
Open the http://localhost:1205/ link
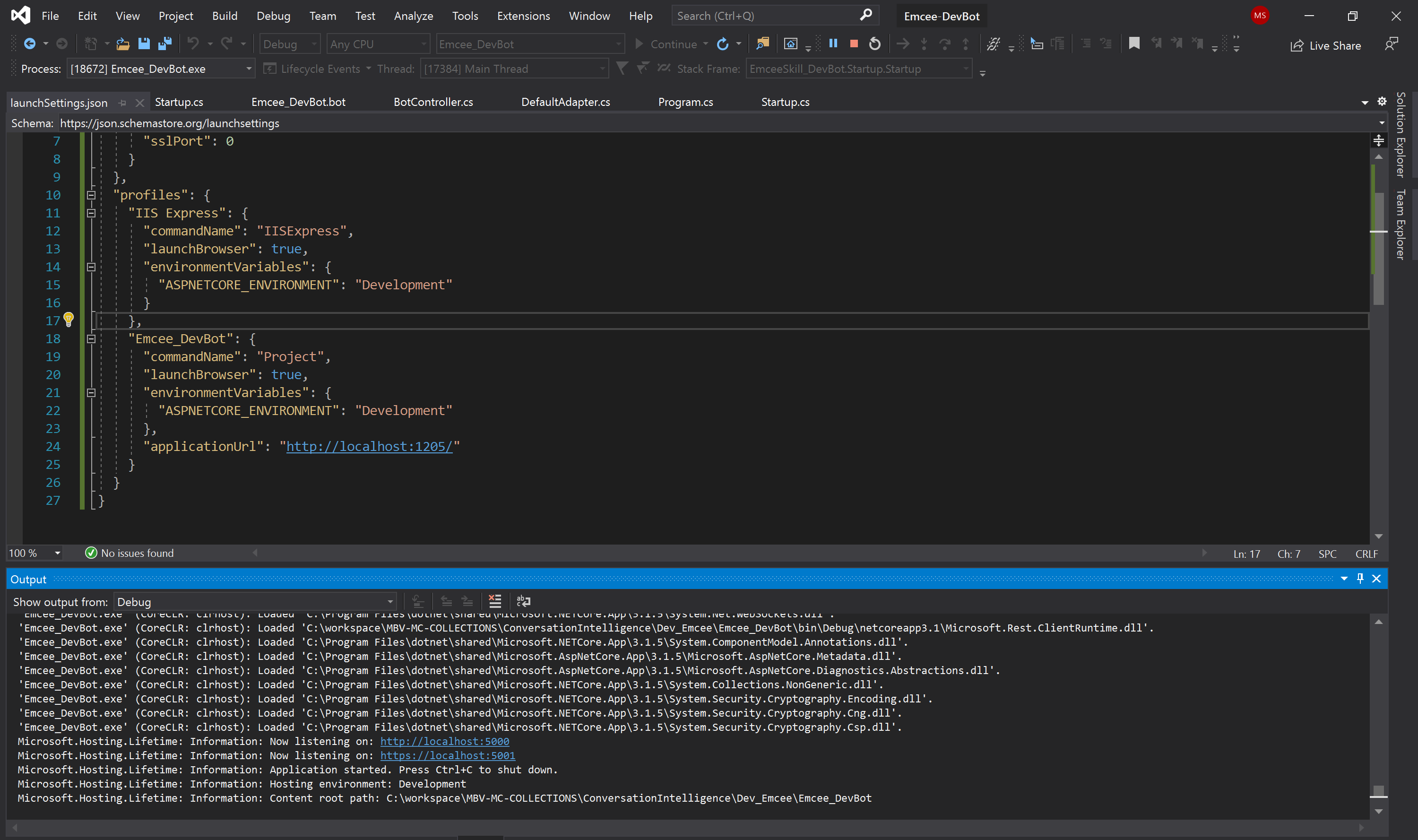371,446
